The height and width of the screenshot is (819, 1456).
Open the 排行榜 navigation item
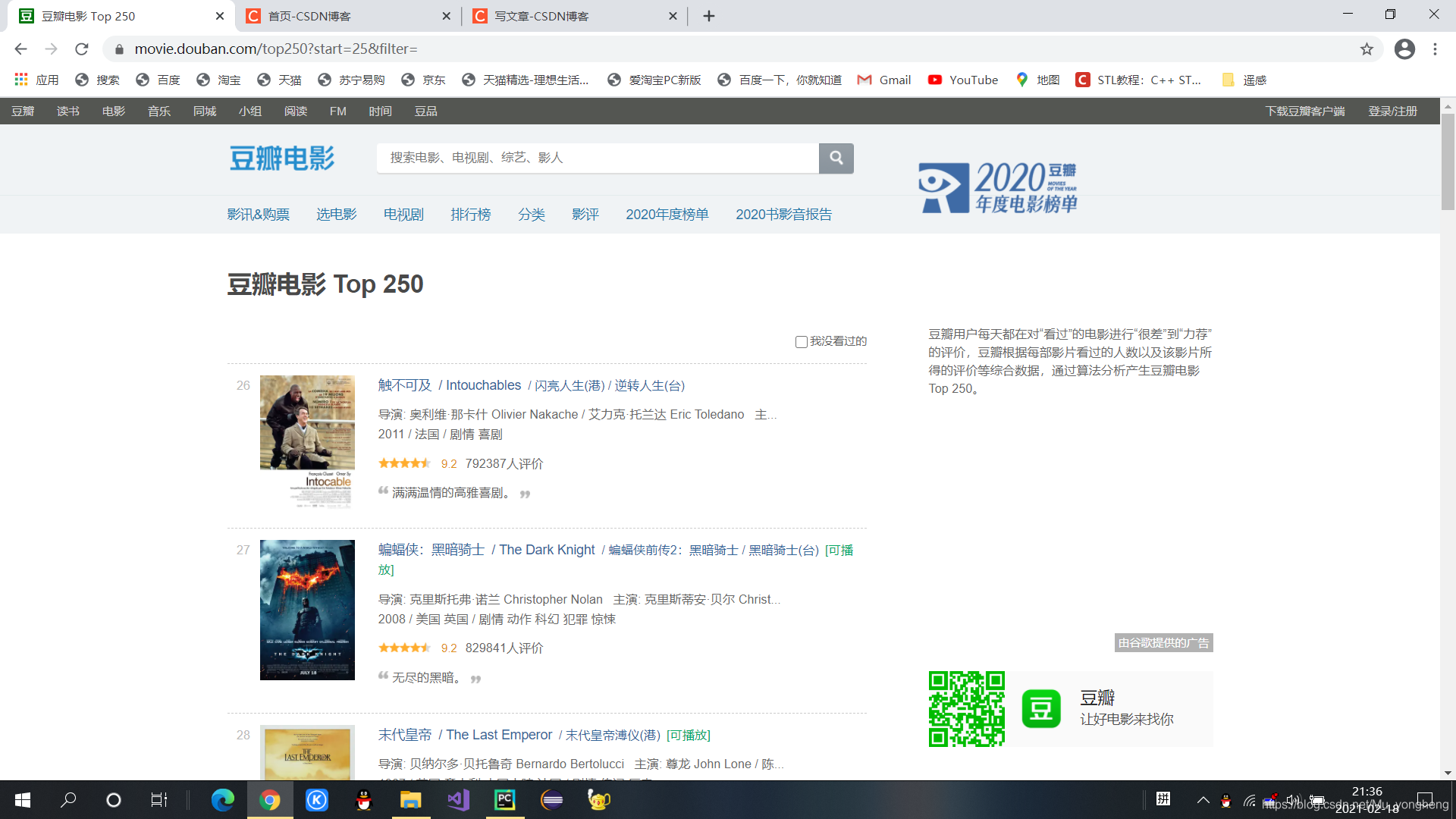click(x=470, y=215)
